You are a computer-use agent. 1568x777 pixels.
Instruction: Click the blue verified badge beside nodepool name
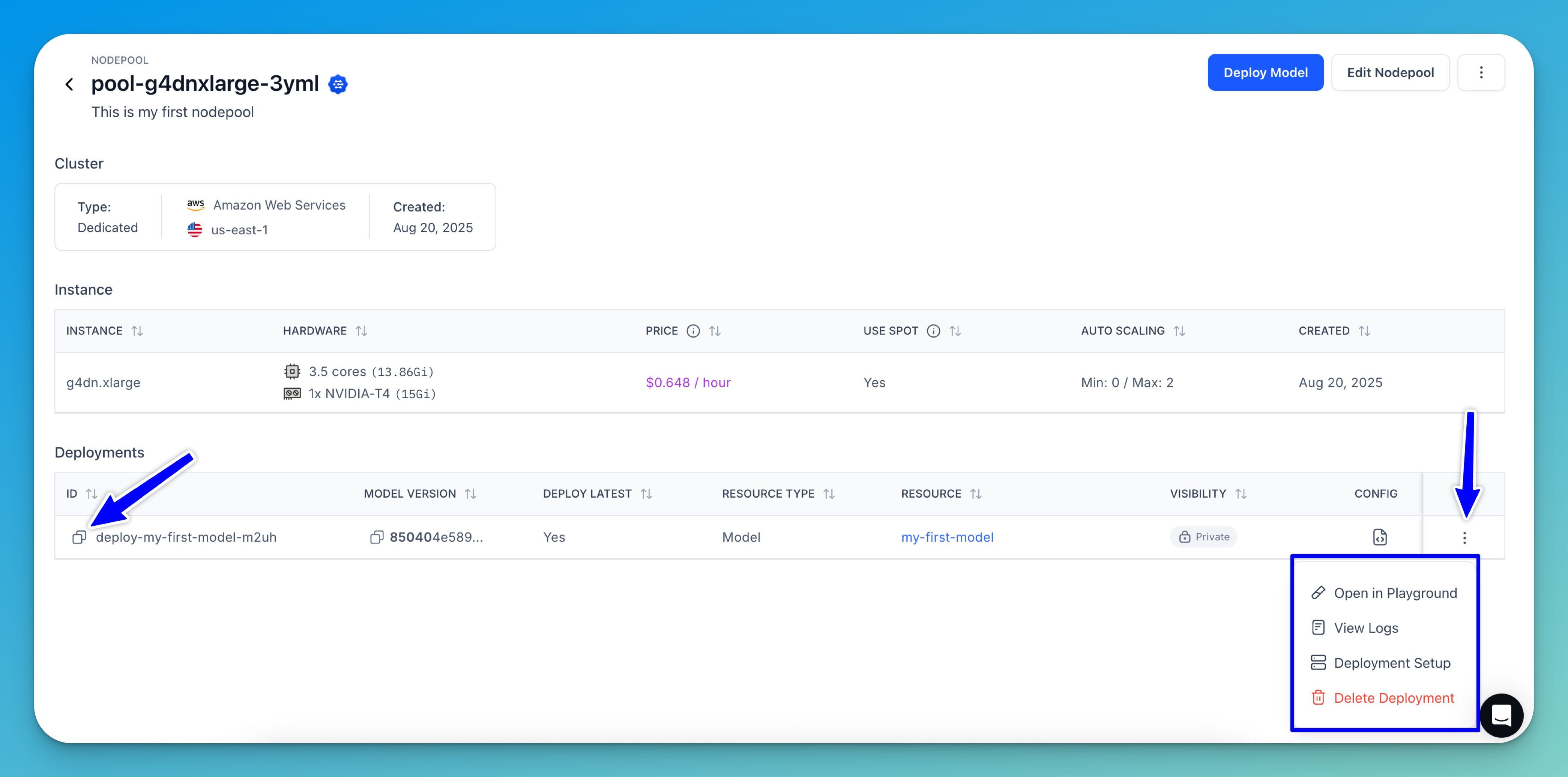point(338,84)
